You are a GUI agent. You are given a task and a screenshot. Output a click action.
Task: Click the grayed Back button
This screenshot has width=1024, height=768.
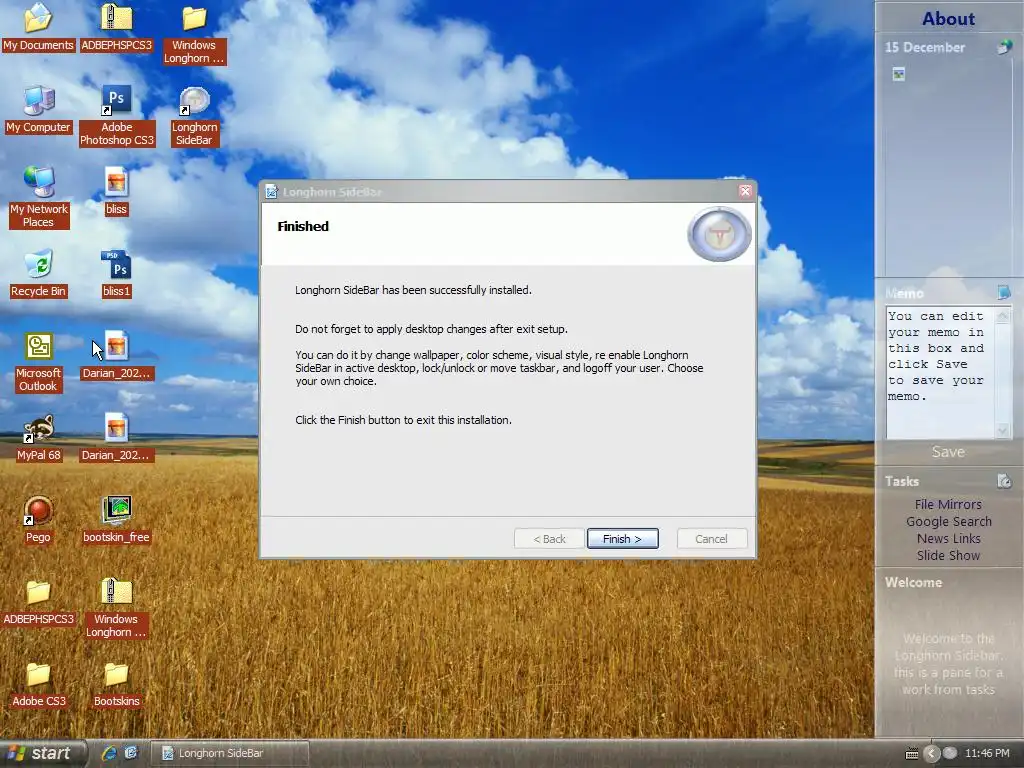(x=549, y=539)
